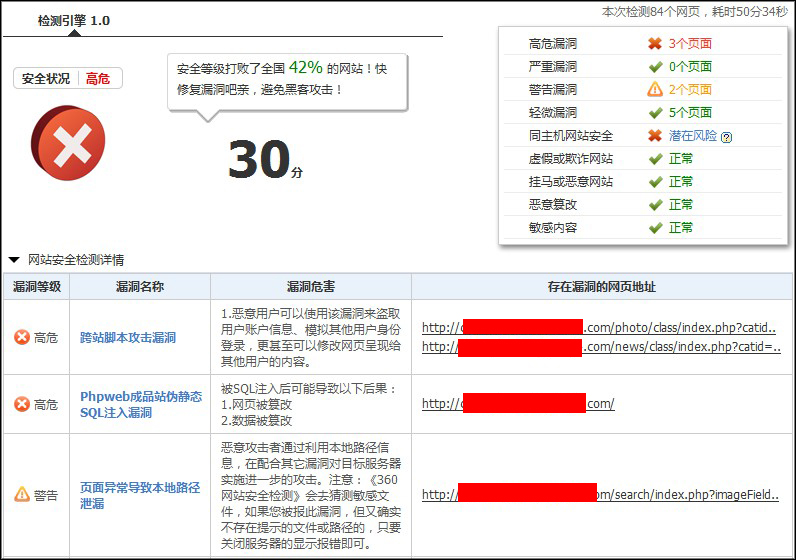Click the green checkmark beside 挂马或恶意网站
This screenshot has width=796, height=560.
tap(654, 182)
